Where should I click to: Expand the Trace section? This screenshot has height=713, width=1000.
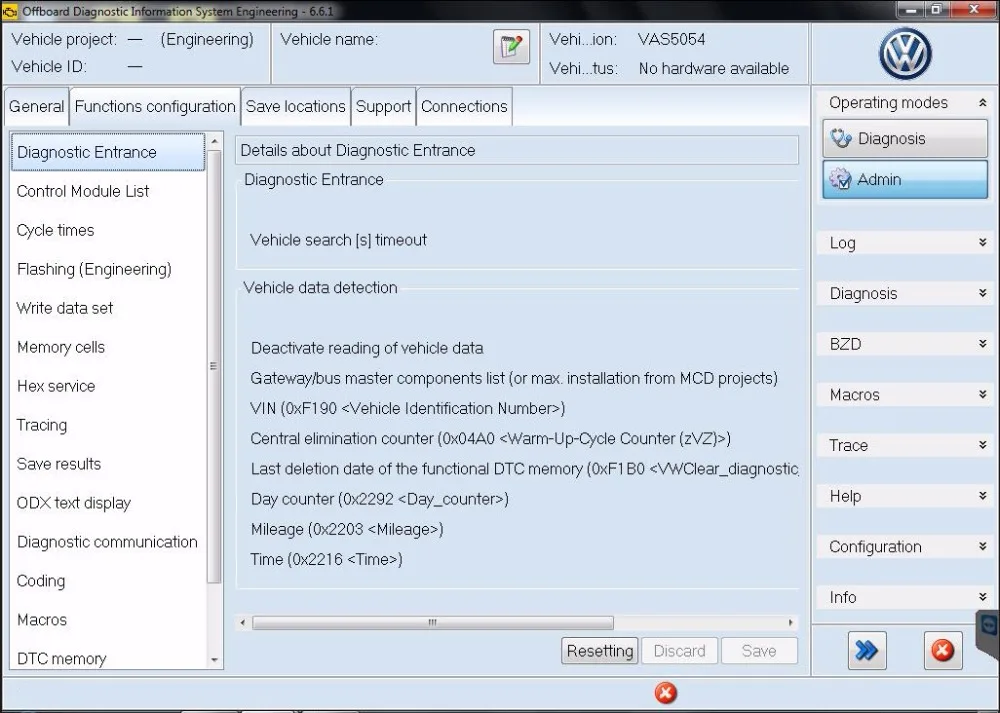(x=982, y=445)
